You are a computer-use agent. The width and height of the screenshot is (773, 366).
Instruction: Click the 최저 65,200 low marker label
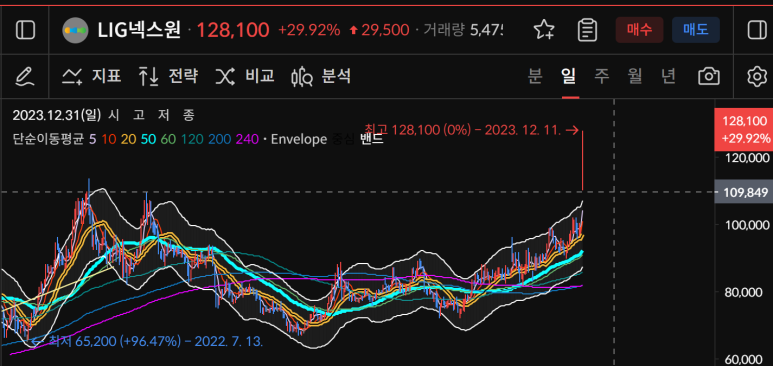[x=147, y=341]
